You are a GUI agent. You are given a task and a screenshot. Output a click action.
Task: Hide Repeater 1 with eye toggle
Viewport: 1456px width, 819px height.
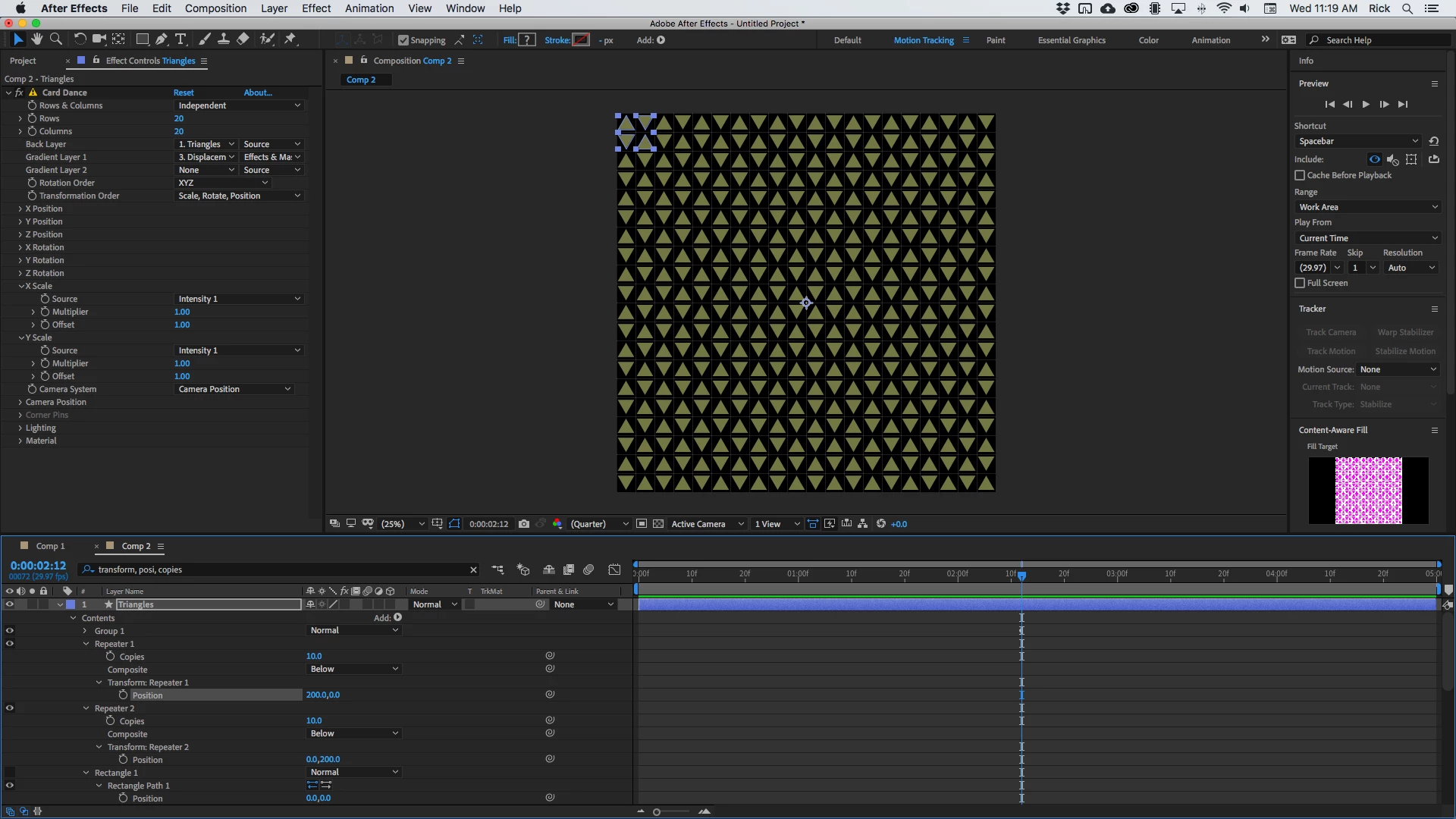[x=10, y=644]
